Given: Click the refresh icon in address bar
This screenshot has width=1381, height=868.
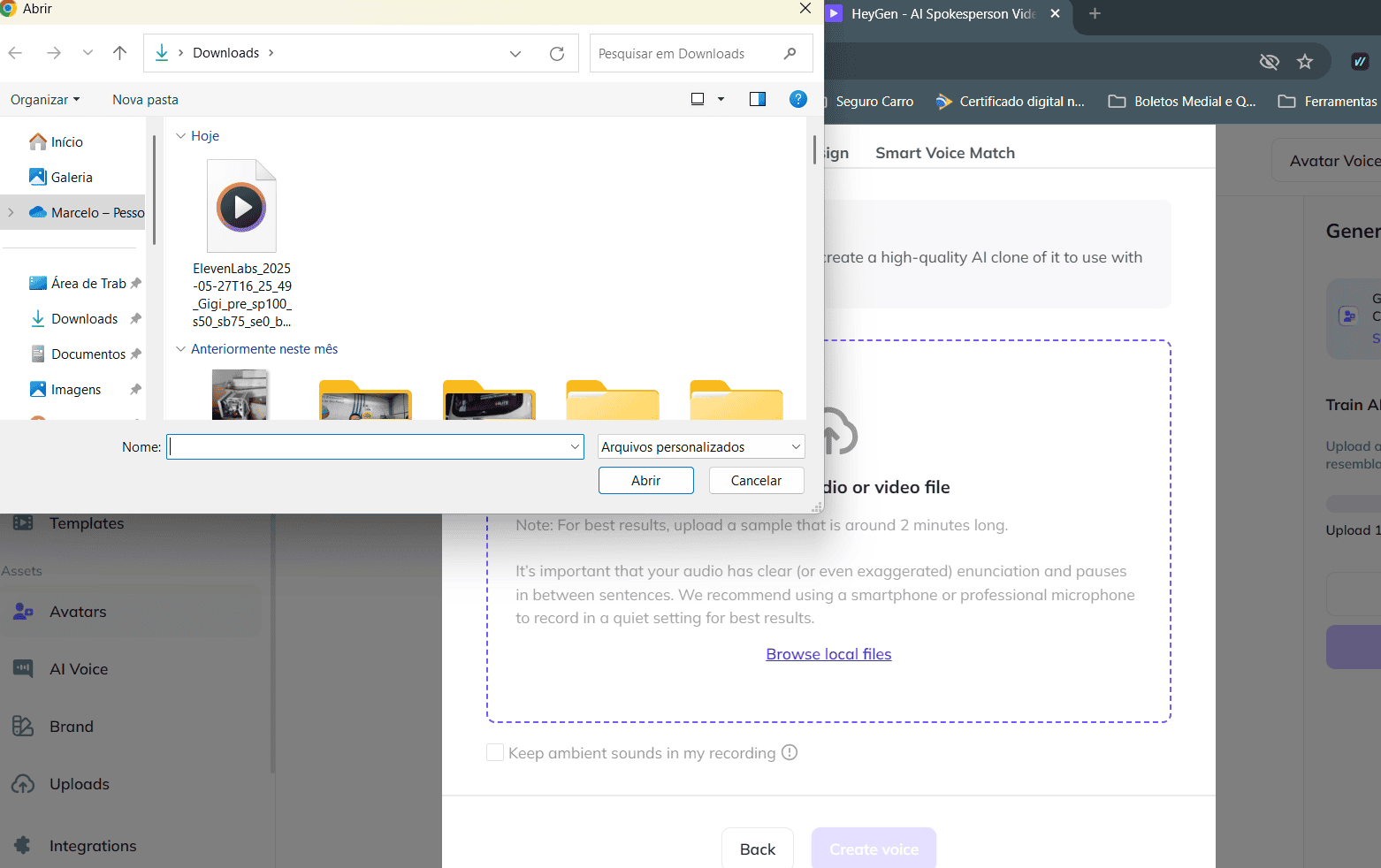Looking at the screenshot, I should tap(557, 54).
